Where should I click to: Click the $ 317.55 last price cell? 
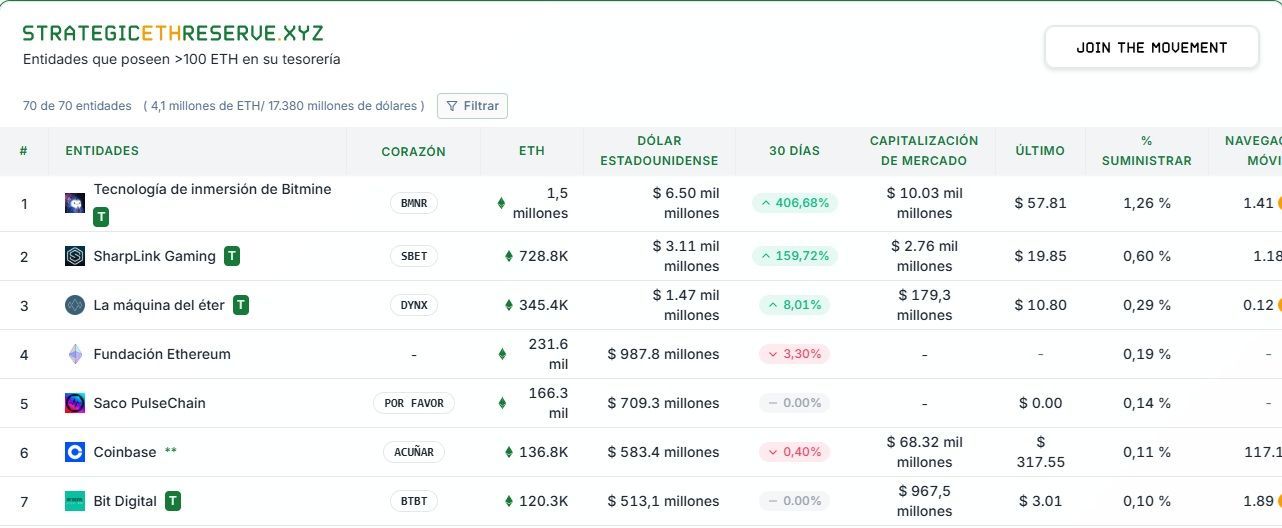point(1040,452)
